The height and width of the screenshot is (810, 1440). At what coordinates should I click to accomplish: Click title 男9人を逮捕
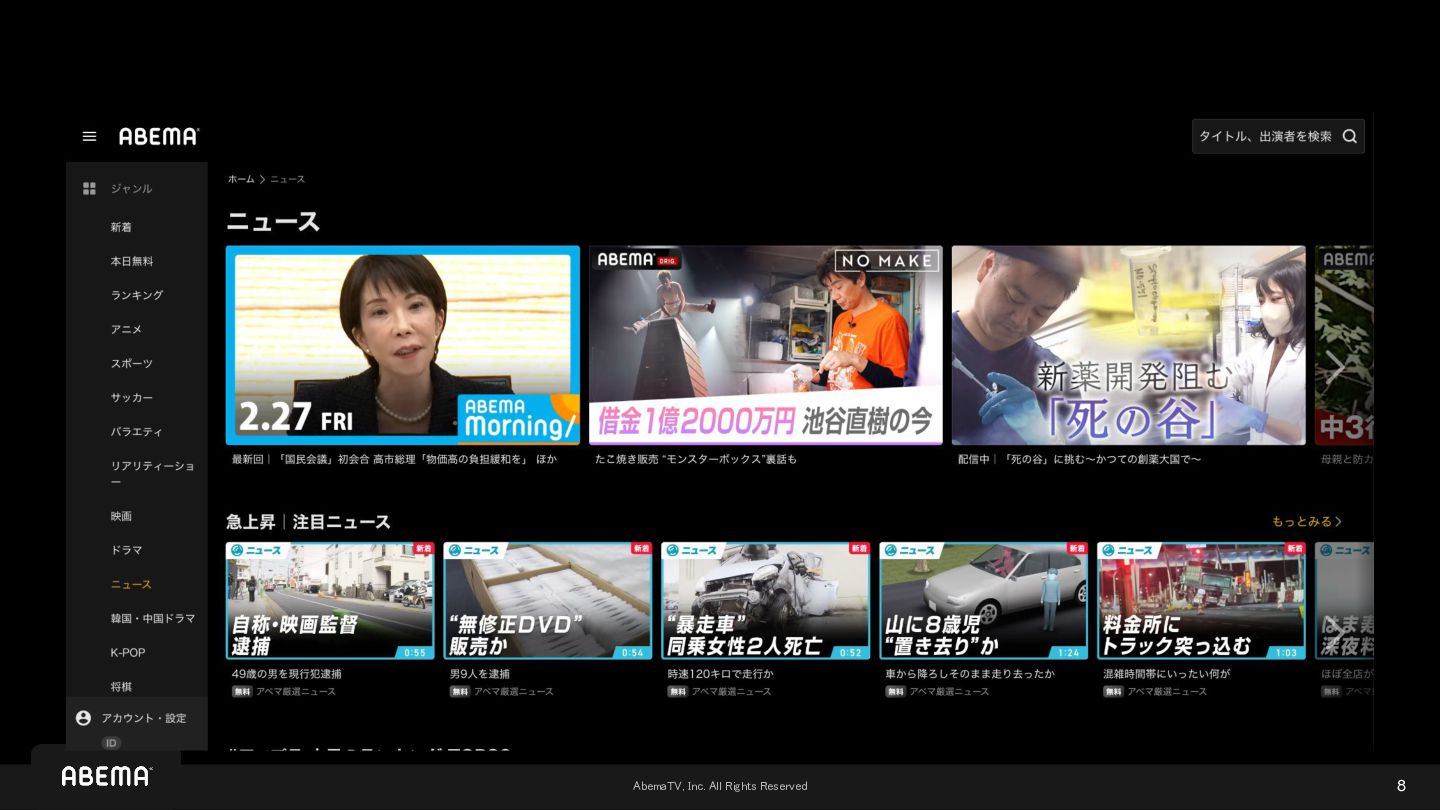480,674
